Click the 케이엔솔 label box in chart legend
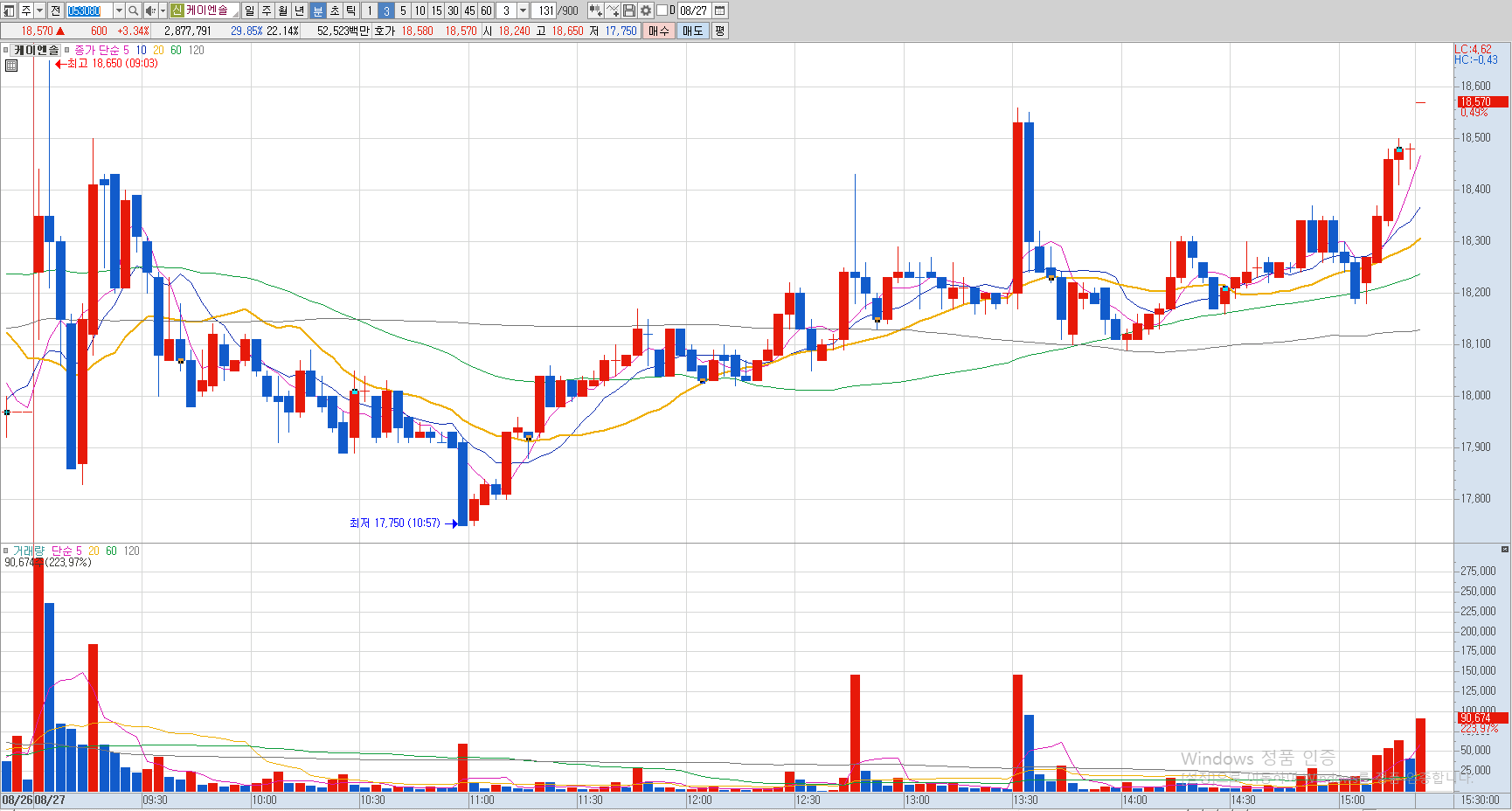This screenshot has width=1512, height=811. [36, 50]
